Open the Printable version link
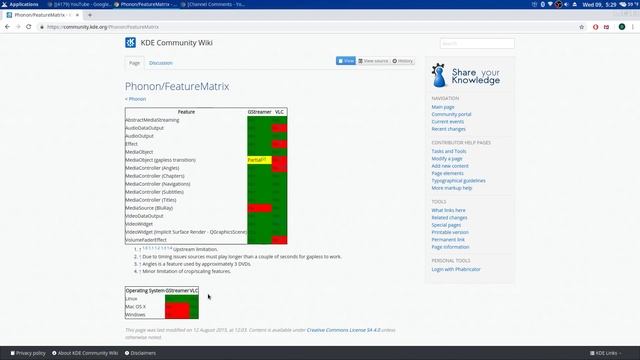Viewport: 640px width, 360px height. coord(450,232)
